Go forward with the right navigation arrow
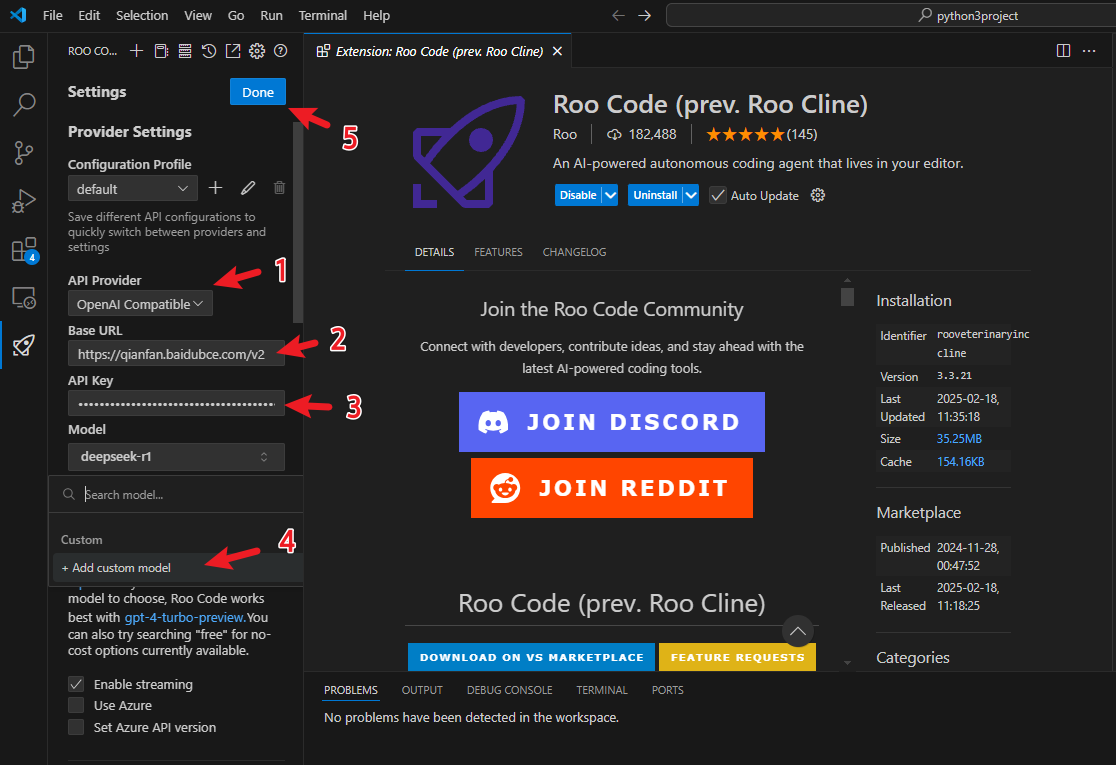Screen dimensions: 1116x765 pyautogui.click(x=644, y=16)
